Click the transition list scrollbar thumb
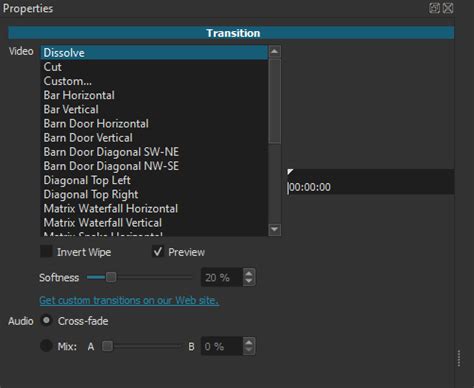The image size is (474, 388). pyautogui.click(x=274, y=102)
